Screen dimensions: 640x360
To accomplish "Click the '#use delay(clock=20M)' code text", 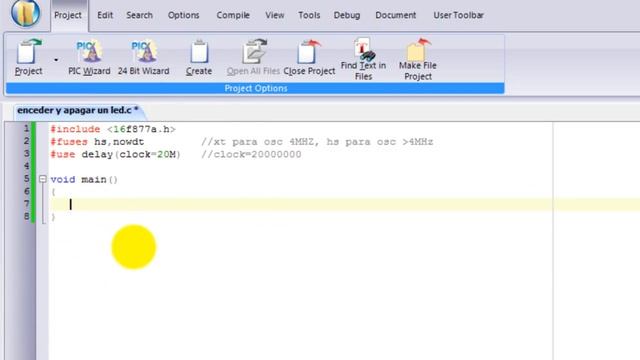I will pyautogui.click(x=115, y=155).
